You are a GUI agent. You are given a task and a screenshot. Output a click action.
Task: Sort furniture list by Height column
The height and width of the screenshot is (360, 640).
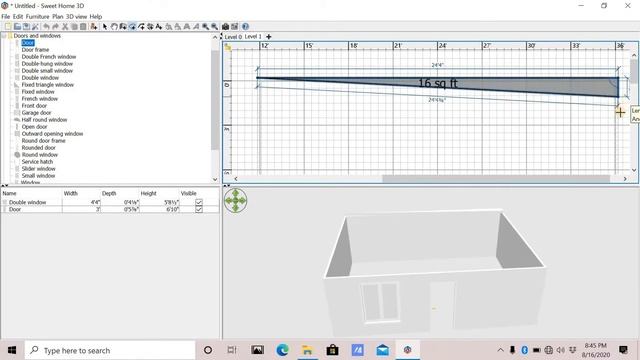click(159, 193)
